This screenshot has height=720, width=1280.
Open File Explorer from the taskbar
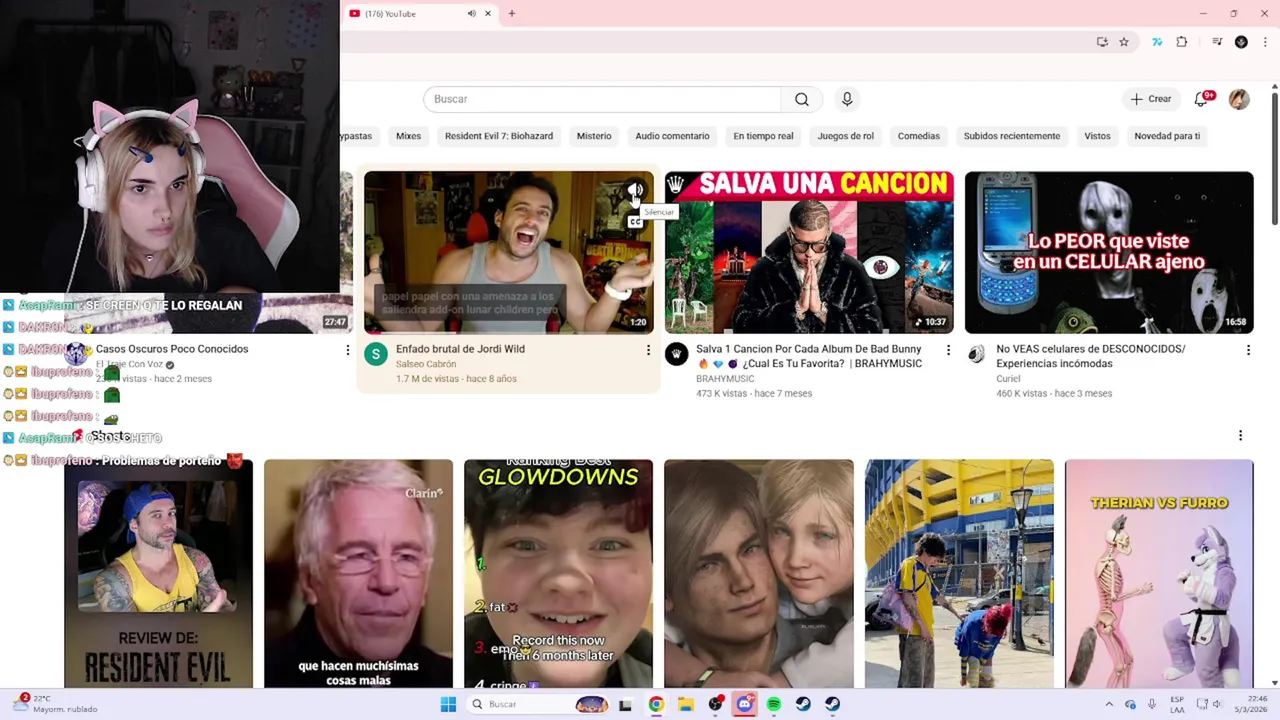[686, 704]
